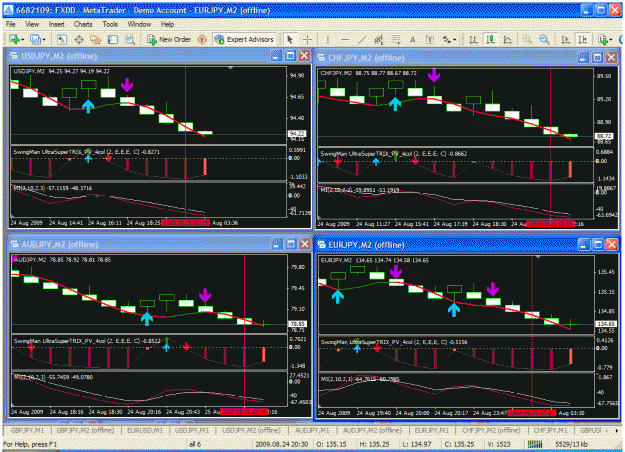
Task: Open the View menu
Action: pyautogui.click(x=32, y=24)
